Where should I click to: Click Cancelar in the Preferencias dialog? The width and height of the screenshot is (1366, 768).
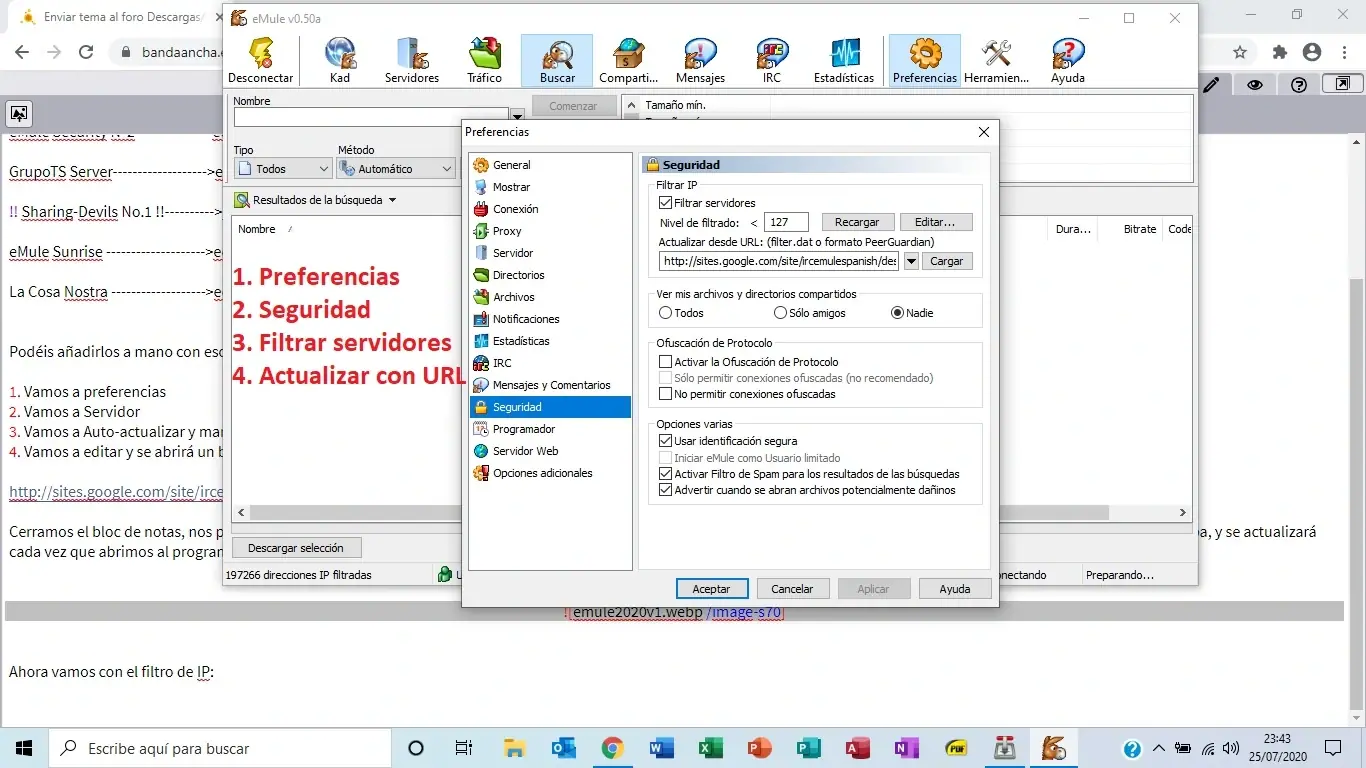792,589
